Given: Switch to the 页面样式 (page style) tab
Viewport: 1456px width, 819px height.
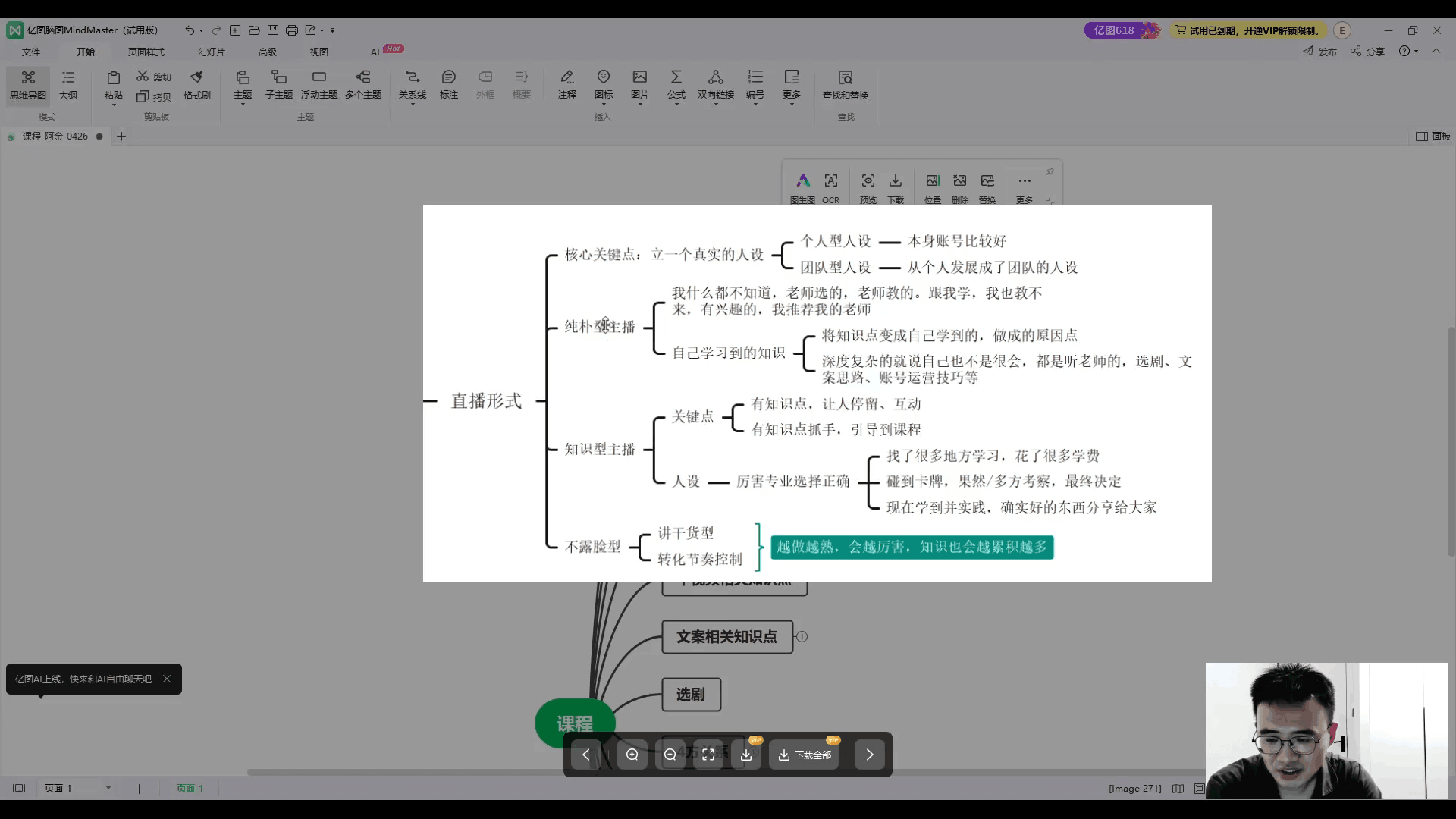Looking at the screenshot, I should tap(146, 52).
